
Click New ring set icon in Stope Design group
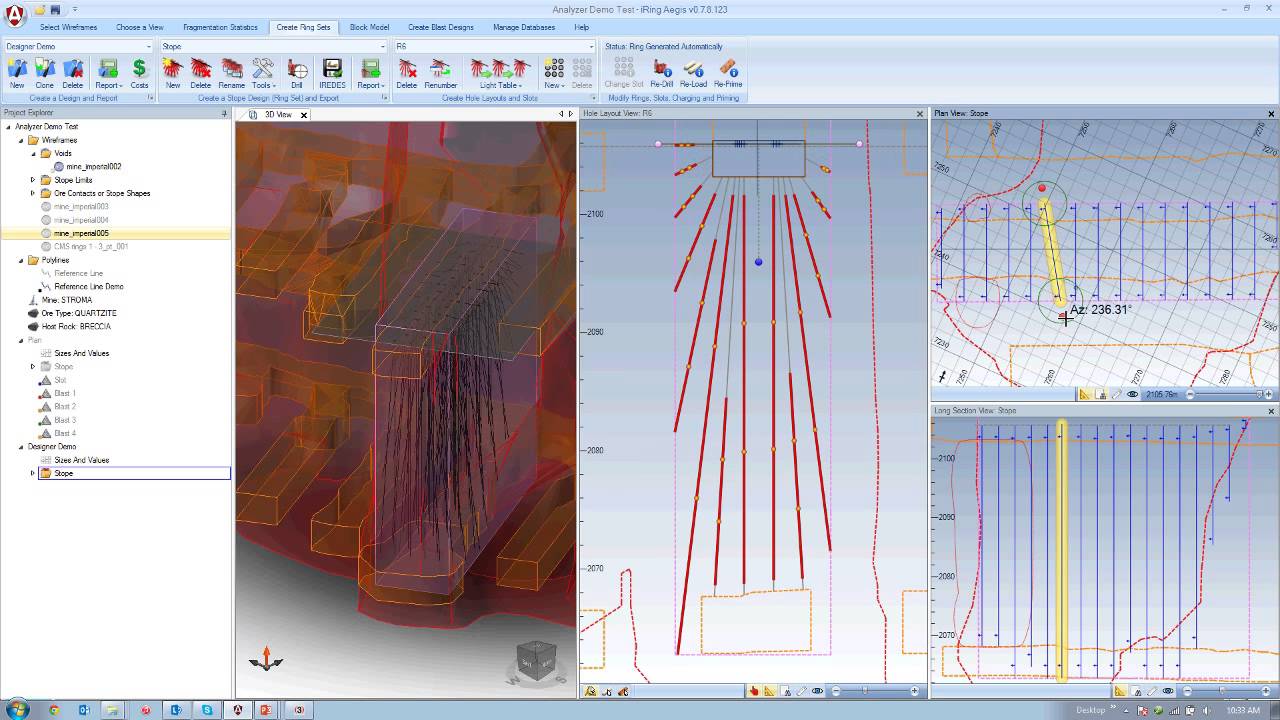(x=173, y=69)
